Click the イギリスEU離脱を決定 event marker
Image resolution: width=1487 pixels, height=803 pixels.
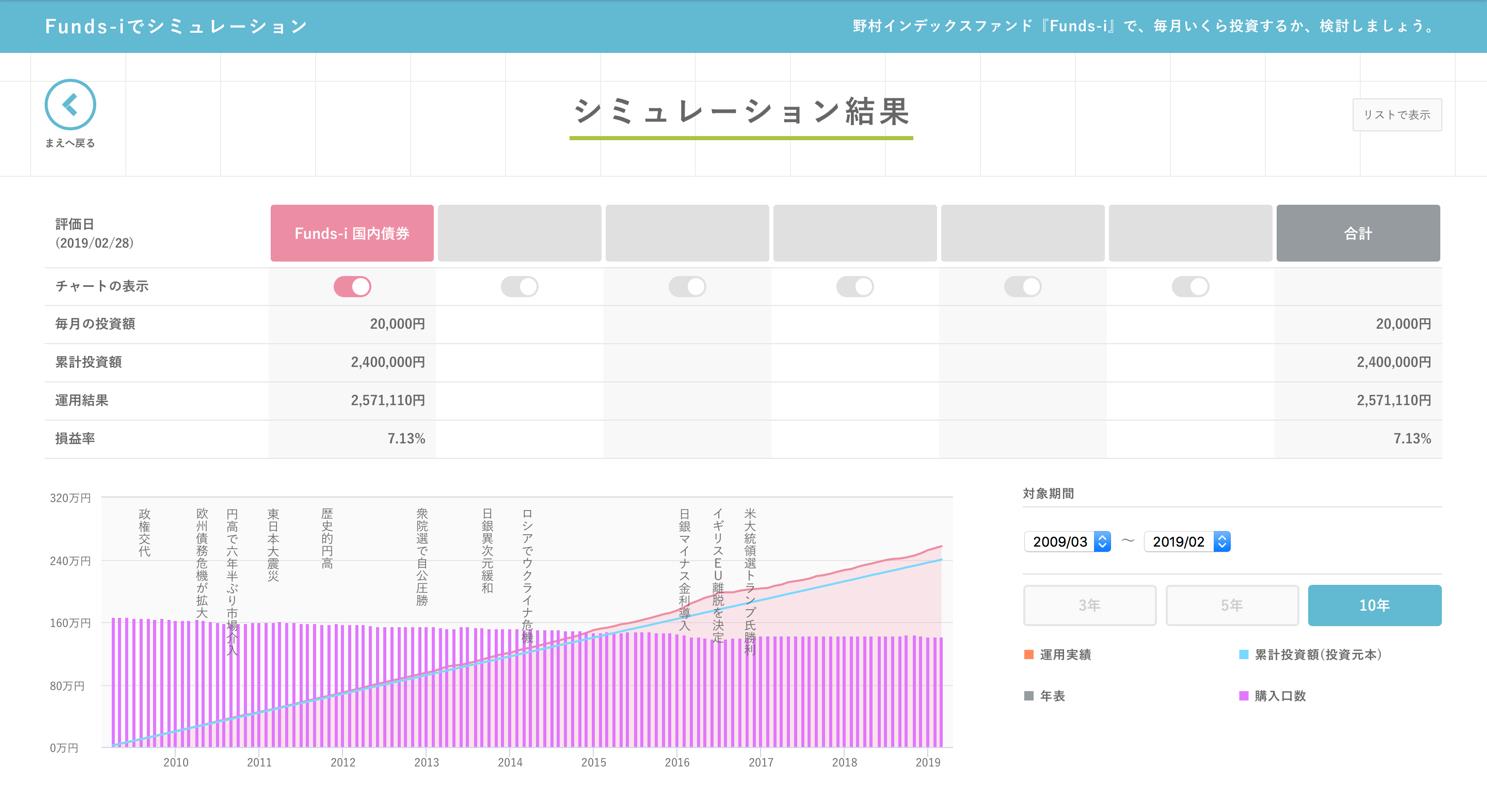[x=718, y=576]
